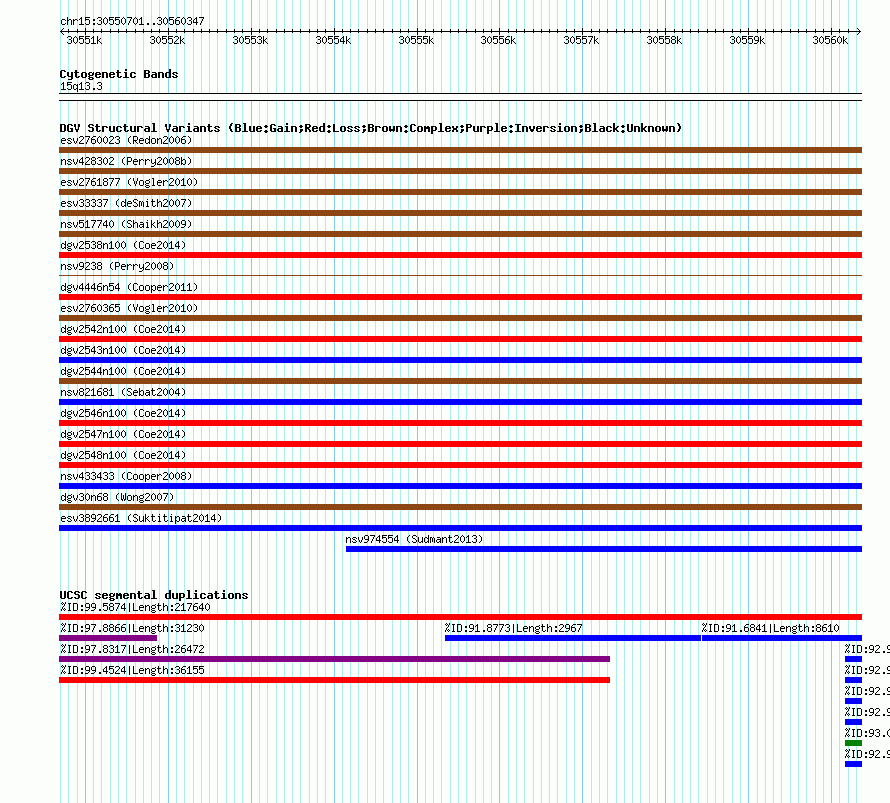Viewport: 890px width, 803px height.
Task: Click the 30557k ruler tick label
Action: (581, 40)
